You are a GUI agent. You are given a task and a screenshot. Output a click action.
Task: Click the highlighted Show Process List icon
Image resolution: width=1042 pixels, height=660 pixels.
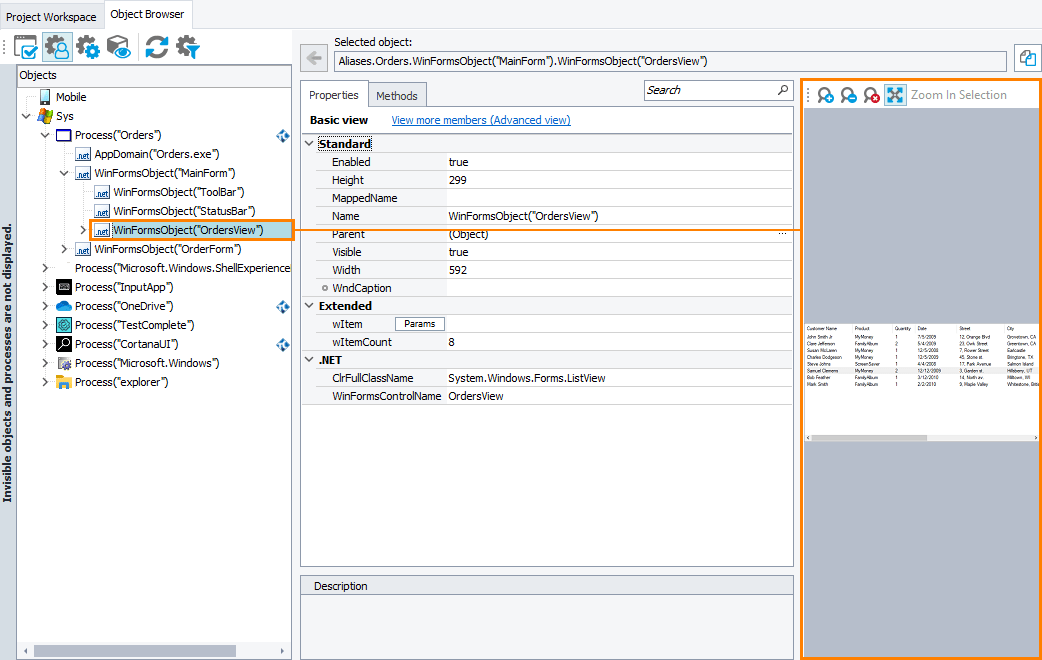56,47
